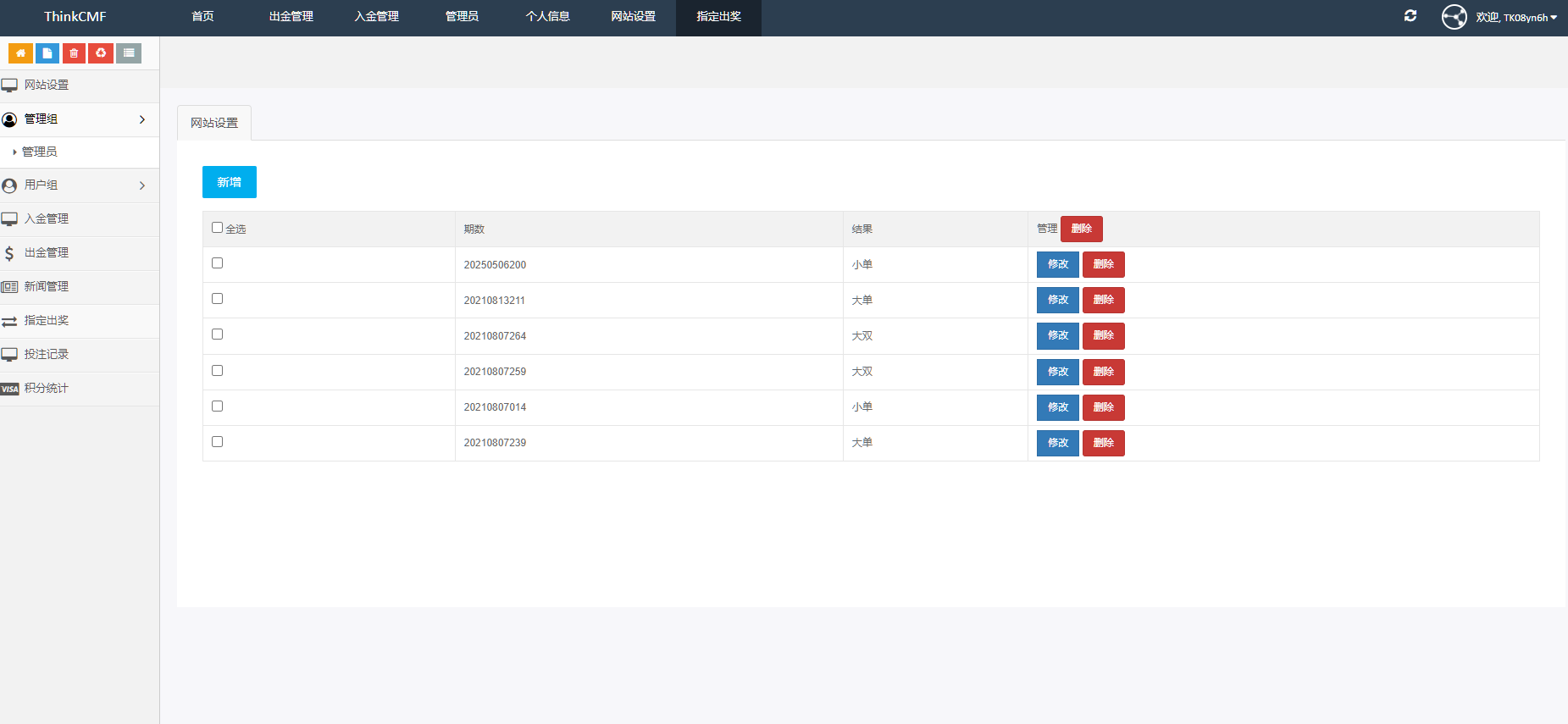Select checkbox for period 20210807014
The image size is (1568, 724).
(x=218, y=406)
